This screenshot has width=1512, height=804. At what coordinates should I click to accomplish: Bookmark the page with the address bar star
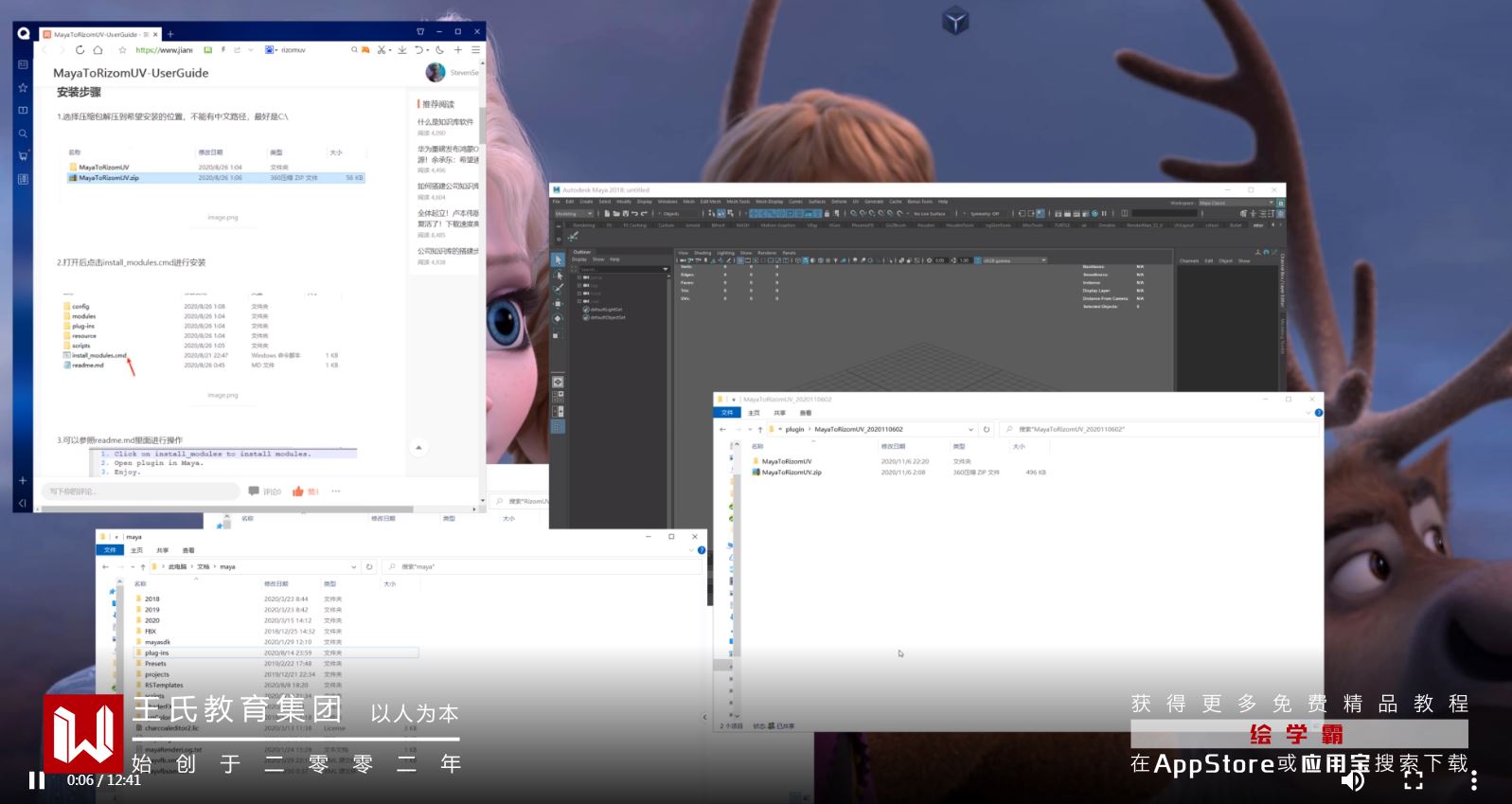pyautogui.click(x=122, y=50)
